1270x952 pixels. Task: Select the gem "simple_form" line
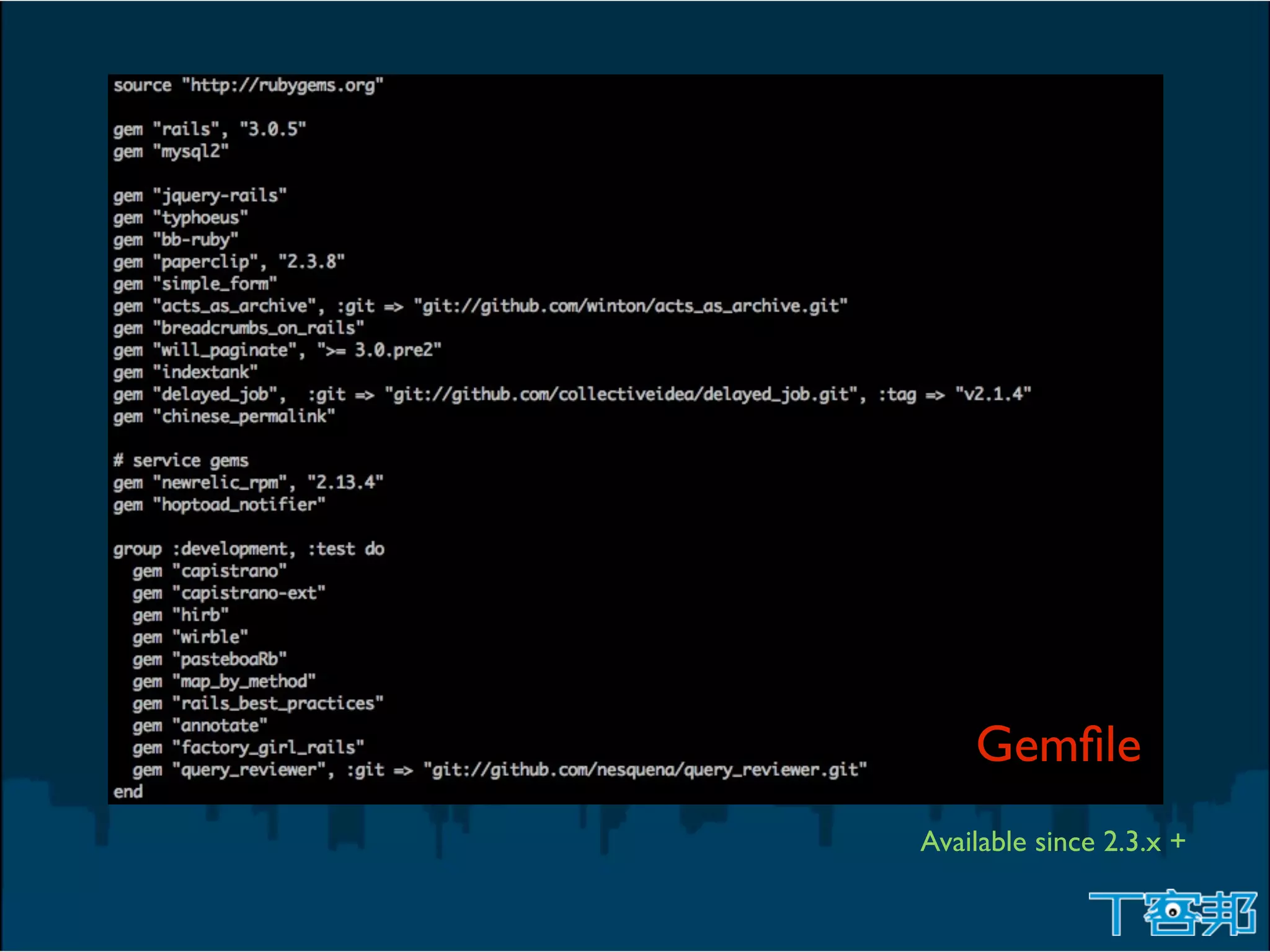pyautogui.click(x=195, y=284)
